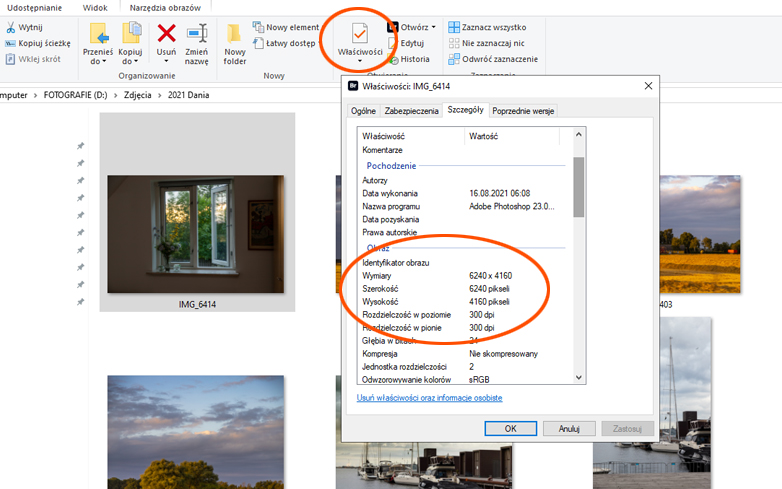The height and width of the screenshot is (489, 782).
Task: Expand the Kopiuj do dropdown
Action: click(x=130, y=61)
